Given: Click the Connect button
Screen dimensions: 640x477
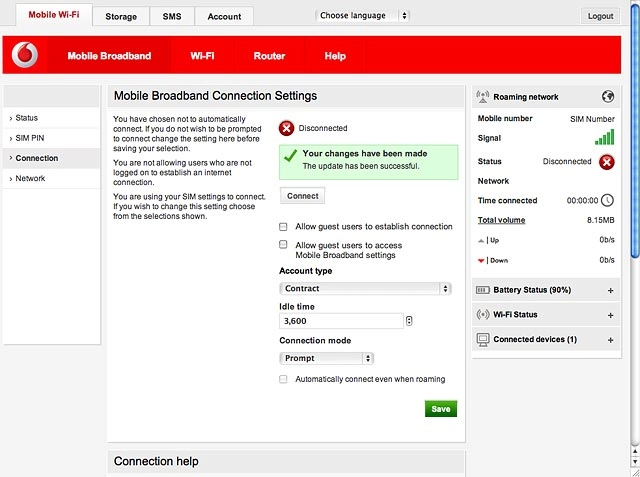Looking at the screenshot, I should pyautogui.click(x=302, y=196).
